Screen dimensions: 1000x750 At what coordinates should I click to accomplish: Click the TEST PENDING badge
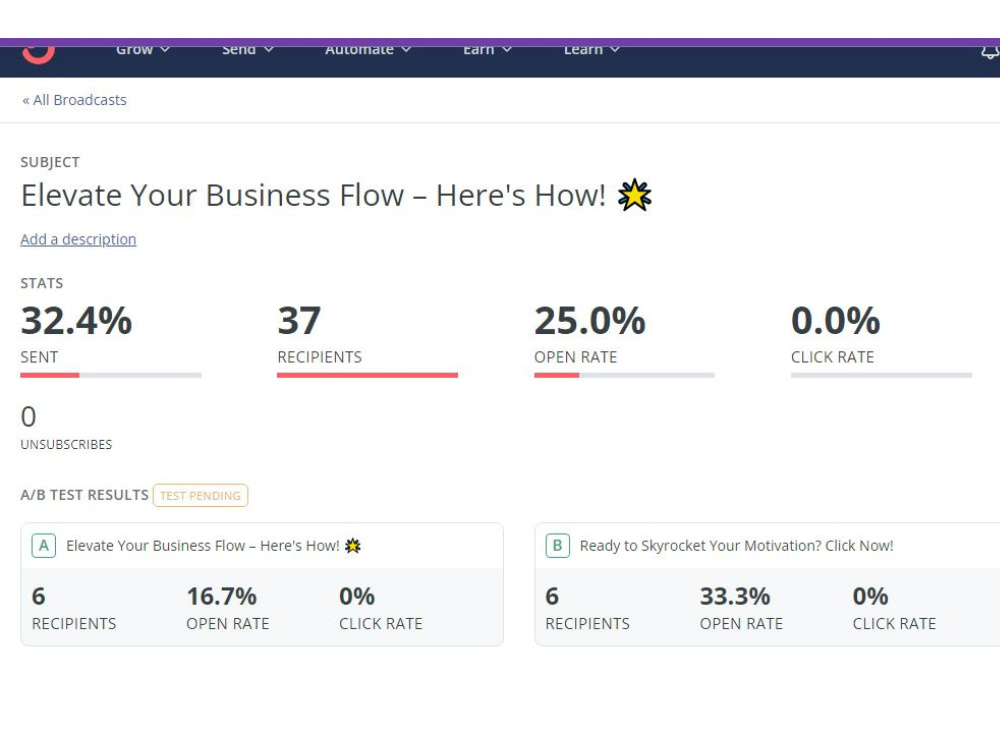[x=200, y=496]
